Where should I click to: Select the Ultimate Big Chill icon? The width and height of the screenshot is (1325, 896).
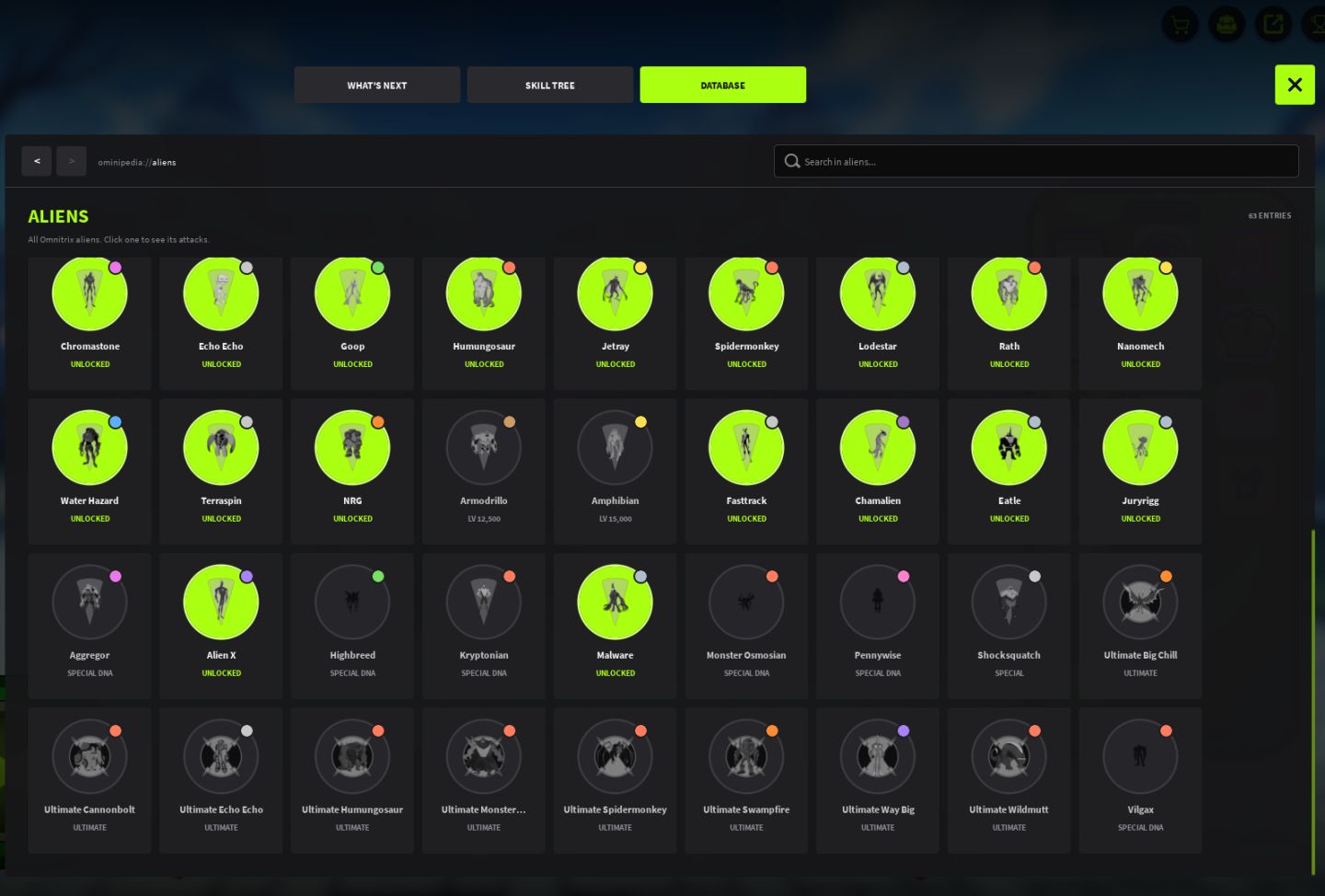[1140, 602]
